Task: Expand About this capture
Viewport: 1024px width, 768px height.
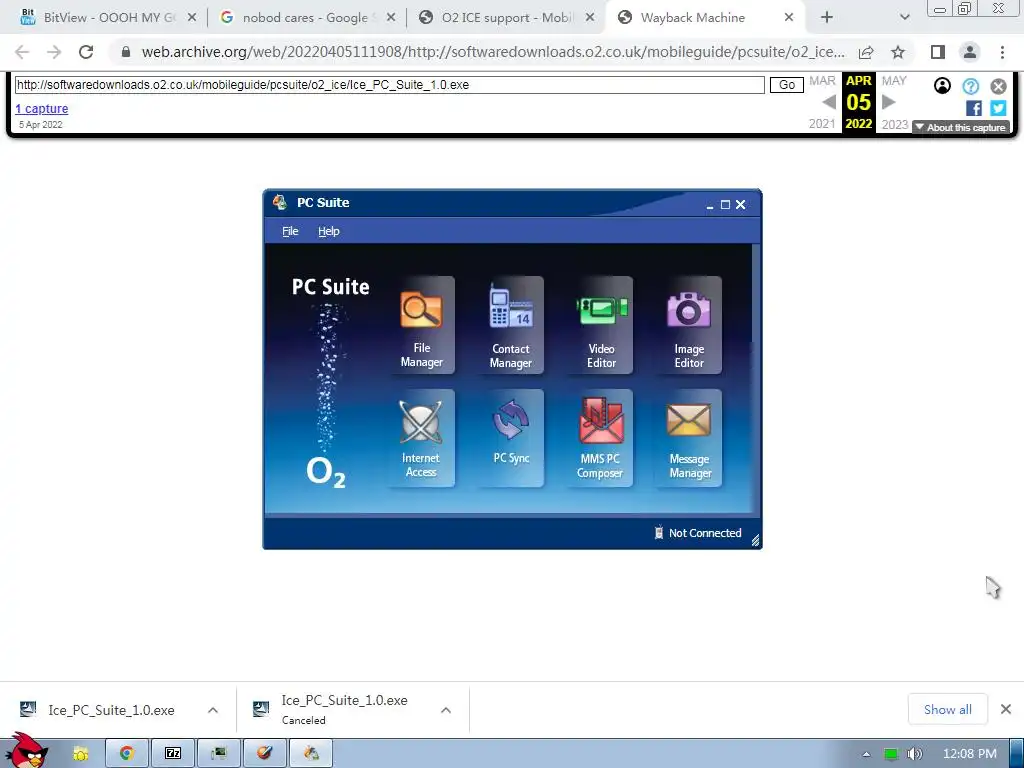Action: pyautogui.click(x=961, y=127)
